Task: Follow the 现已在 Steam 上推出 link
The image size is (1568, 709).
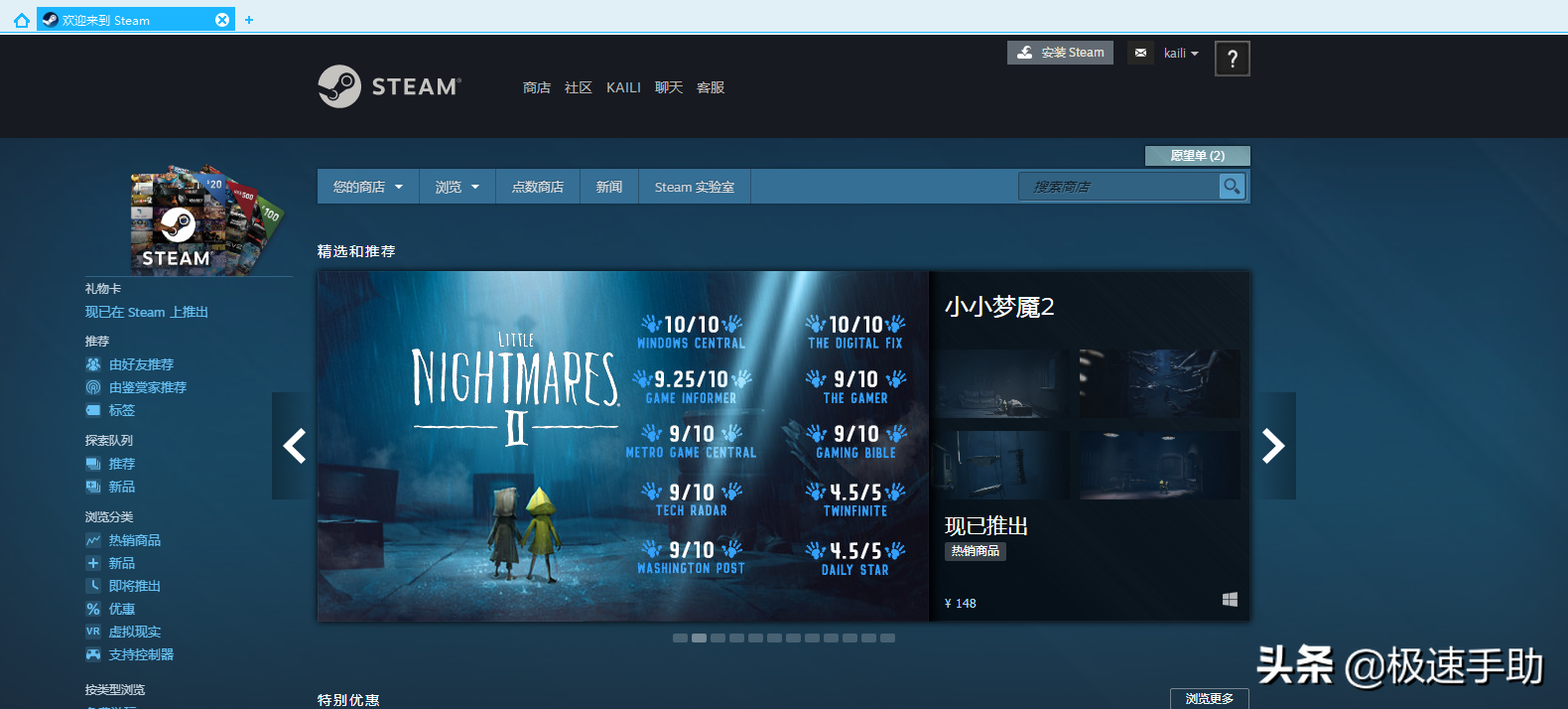Action: click(147, 312)
